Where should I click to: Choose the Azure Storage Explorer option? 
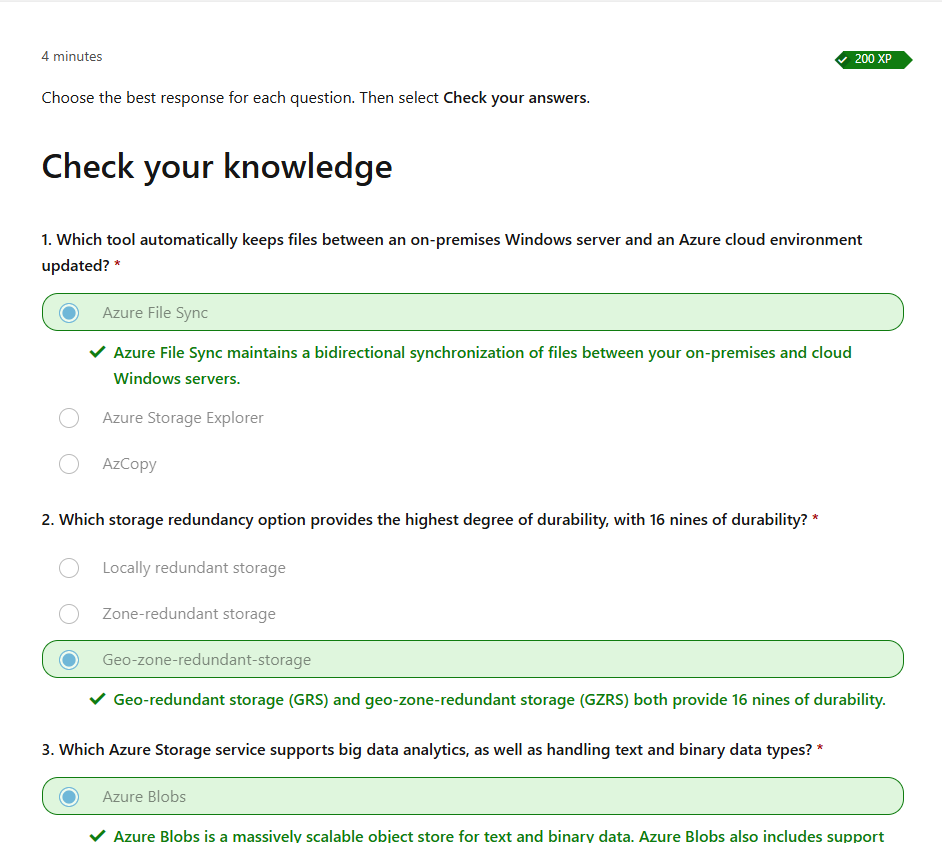point(69,418)
